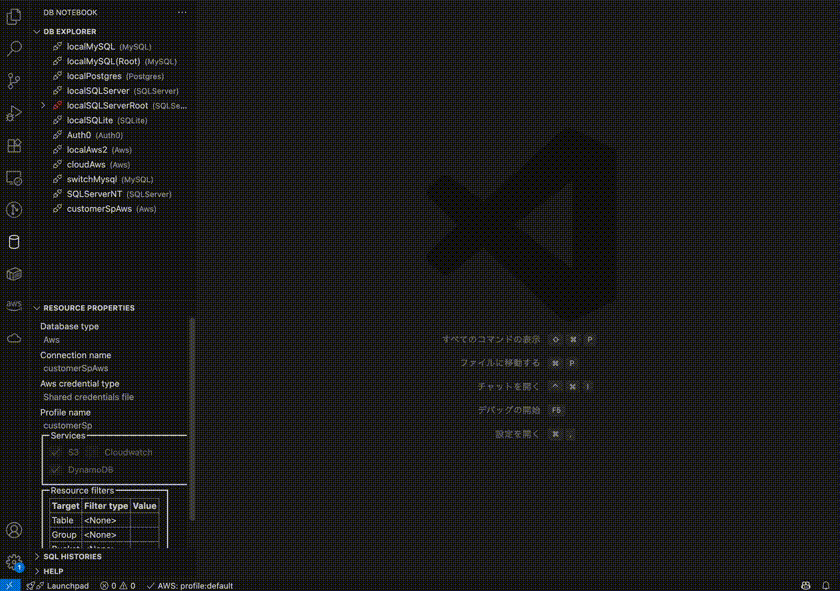Click the 'Aws' database type value
840x591 pixels.
(51, 340)
